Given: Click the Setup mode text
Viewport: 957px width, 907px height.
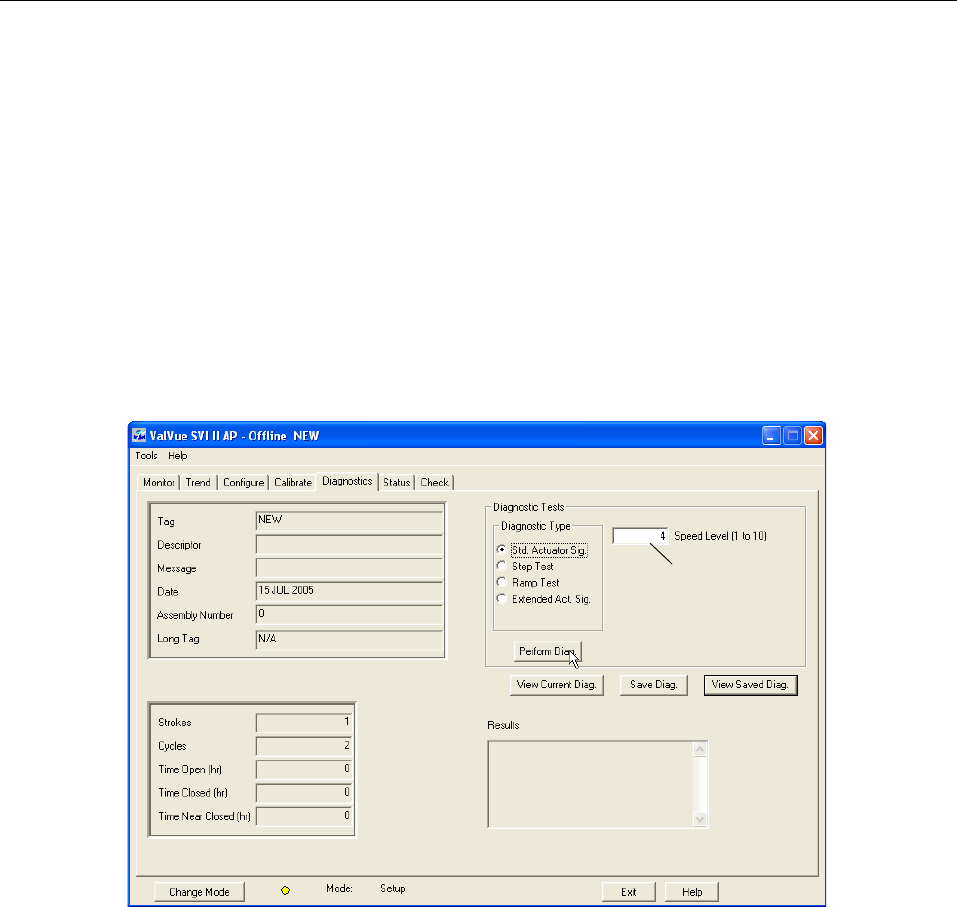Looking at the screenshot, I should 392,888.
